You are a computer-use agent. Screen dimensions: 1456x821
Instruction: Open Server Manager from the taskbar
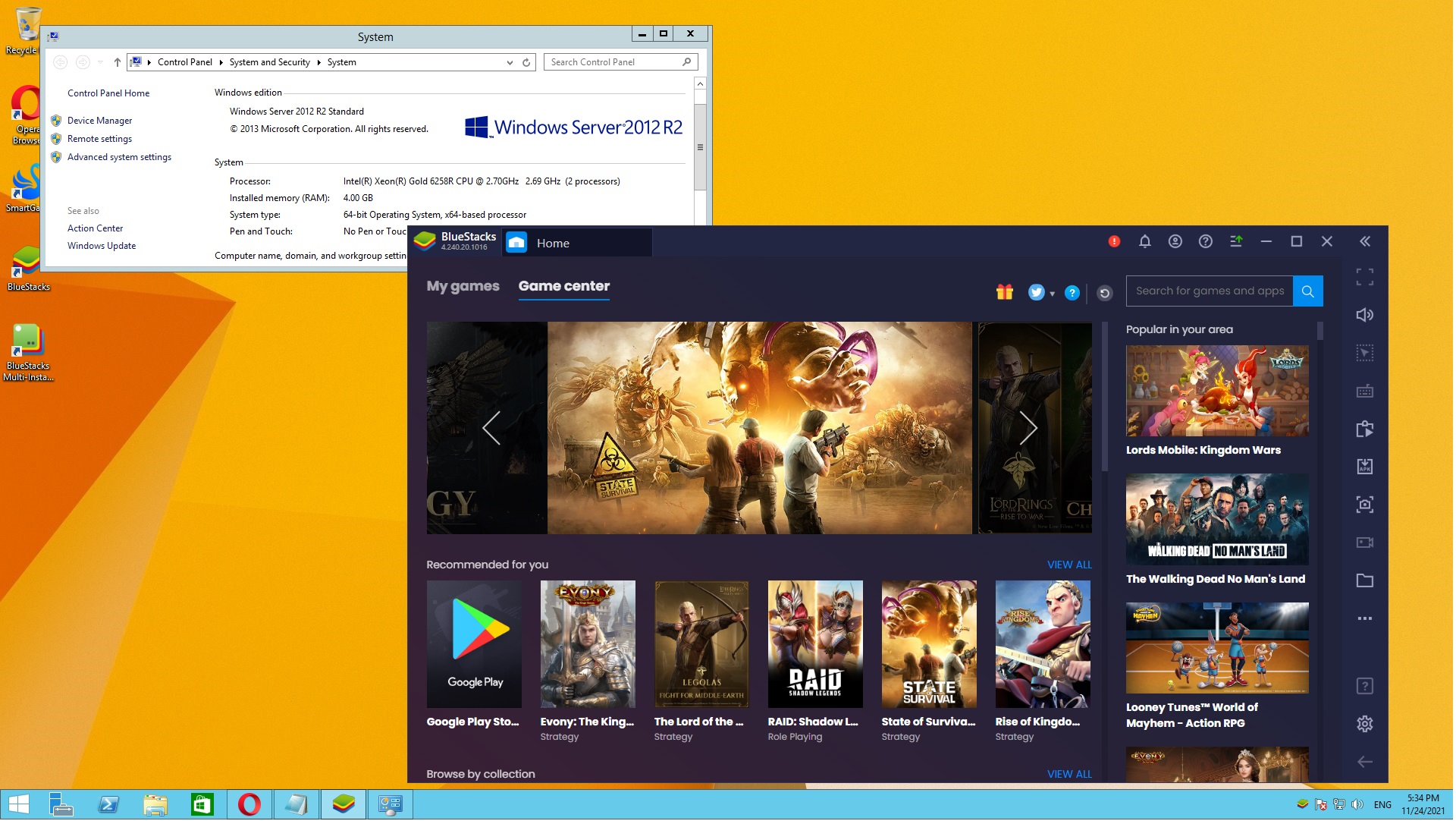coord(61,804)
